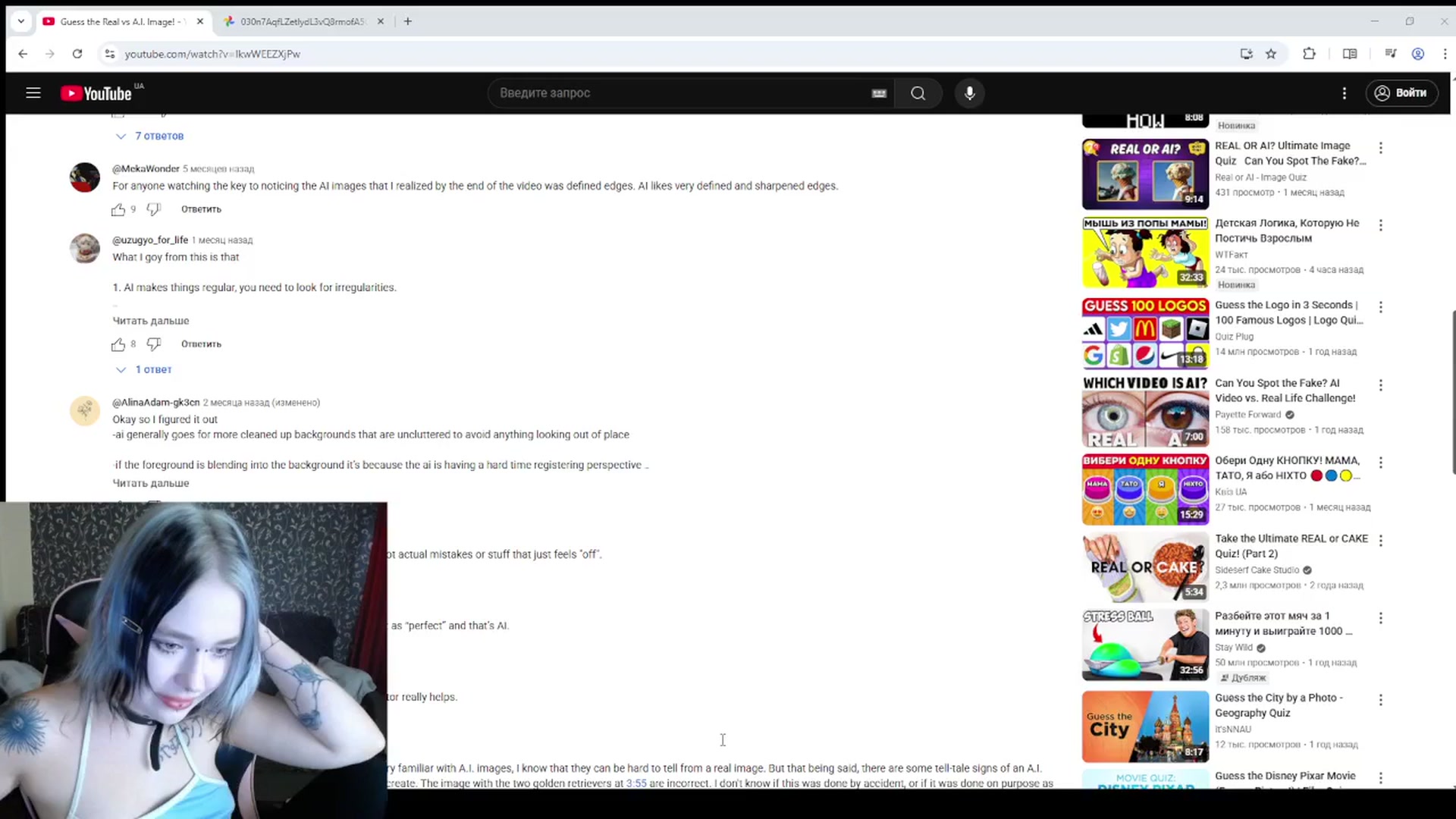Screen dimensions: 1456x819
Task: Open browser profile avatar icon
Action: [x=1417, y=54]
